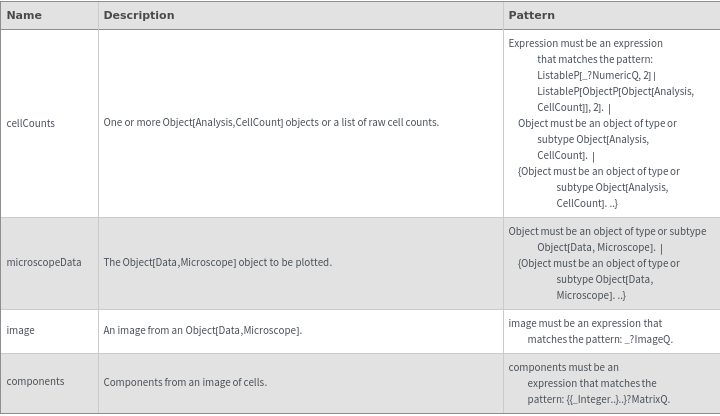Viewport: 720px width, 416px height.
Task: Click the components parameter name cell
Action: coord(35,381)
